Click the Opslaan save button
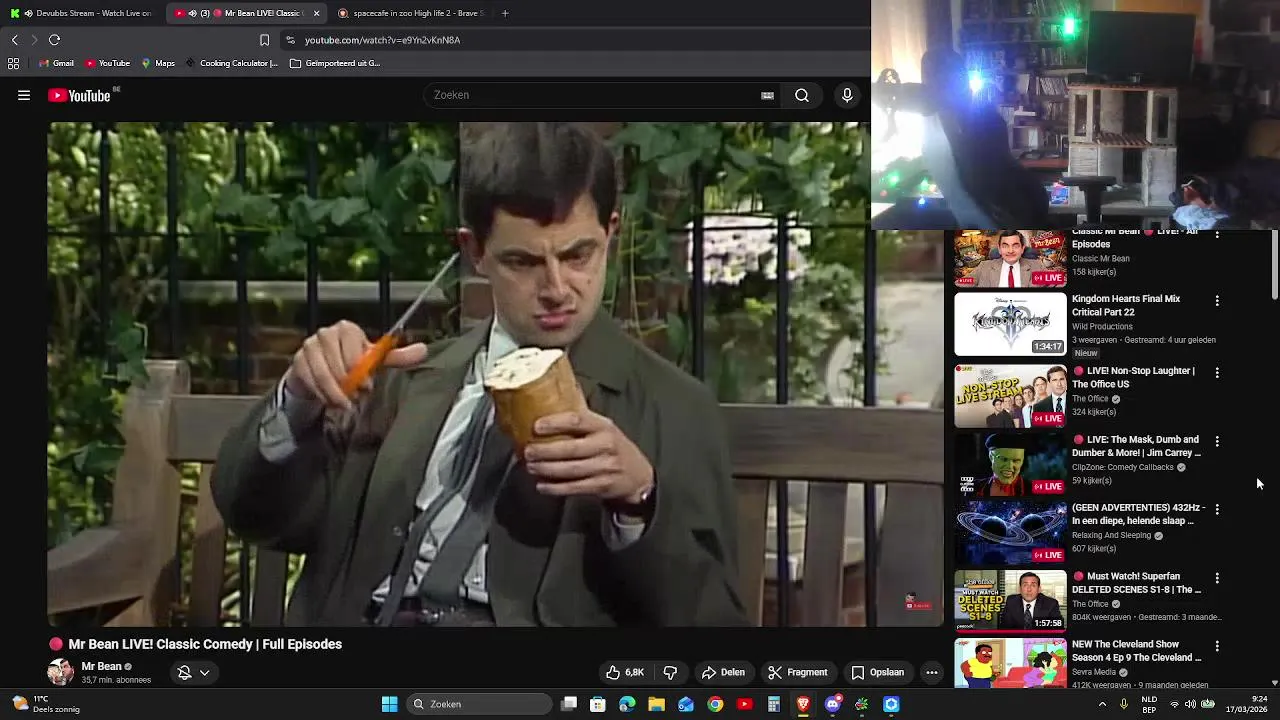 877,672
